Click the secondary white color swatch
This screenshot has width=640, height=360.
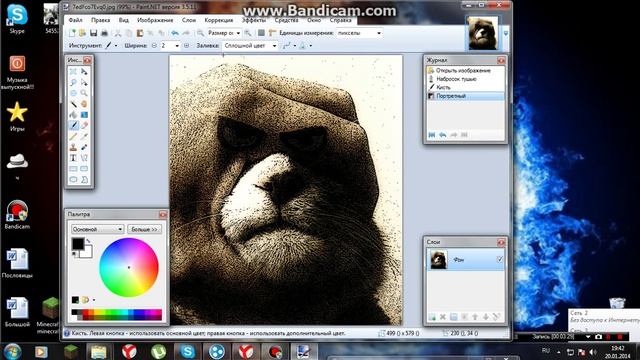point(87,253)
